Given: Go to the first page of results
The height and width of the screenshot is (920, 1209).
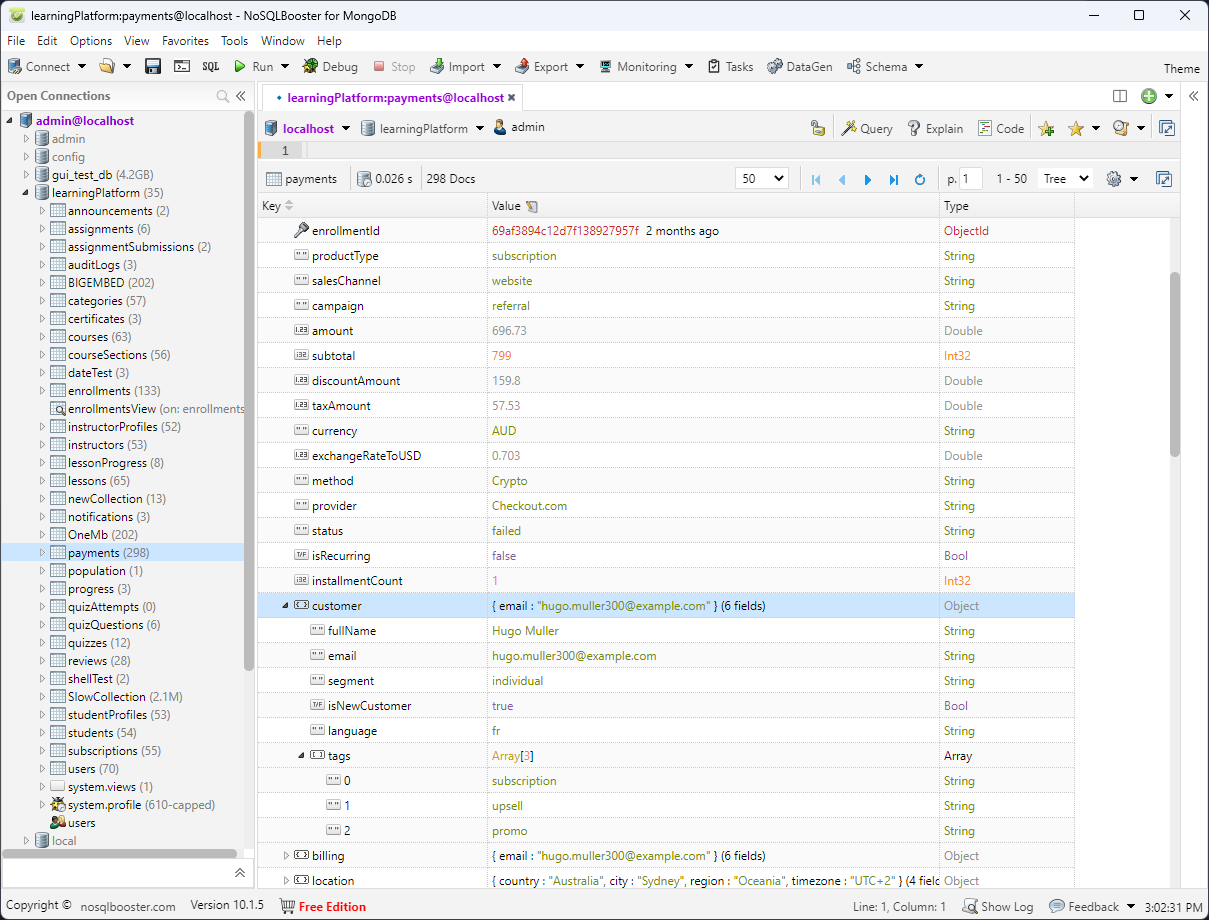Looking at the screenshot, I should 816,179.
